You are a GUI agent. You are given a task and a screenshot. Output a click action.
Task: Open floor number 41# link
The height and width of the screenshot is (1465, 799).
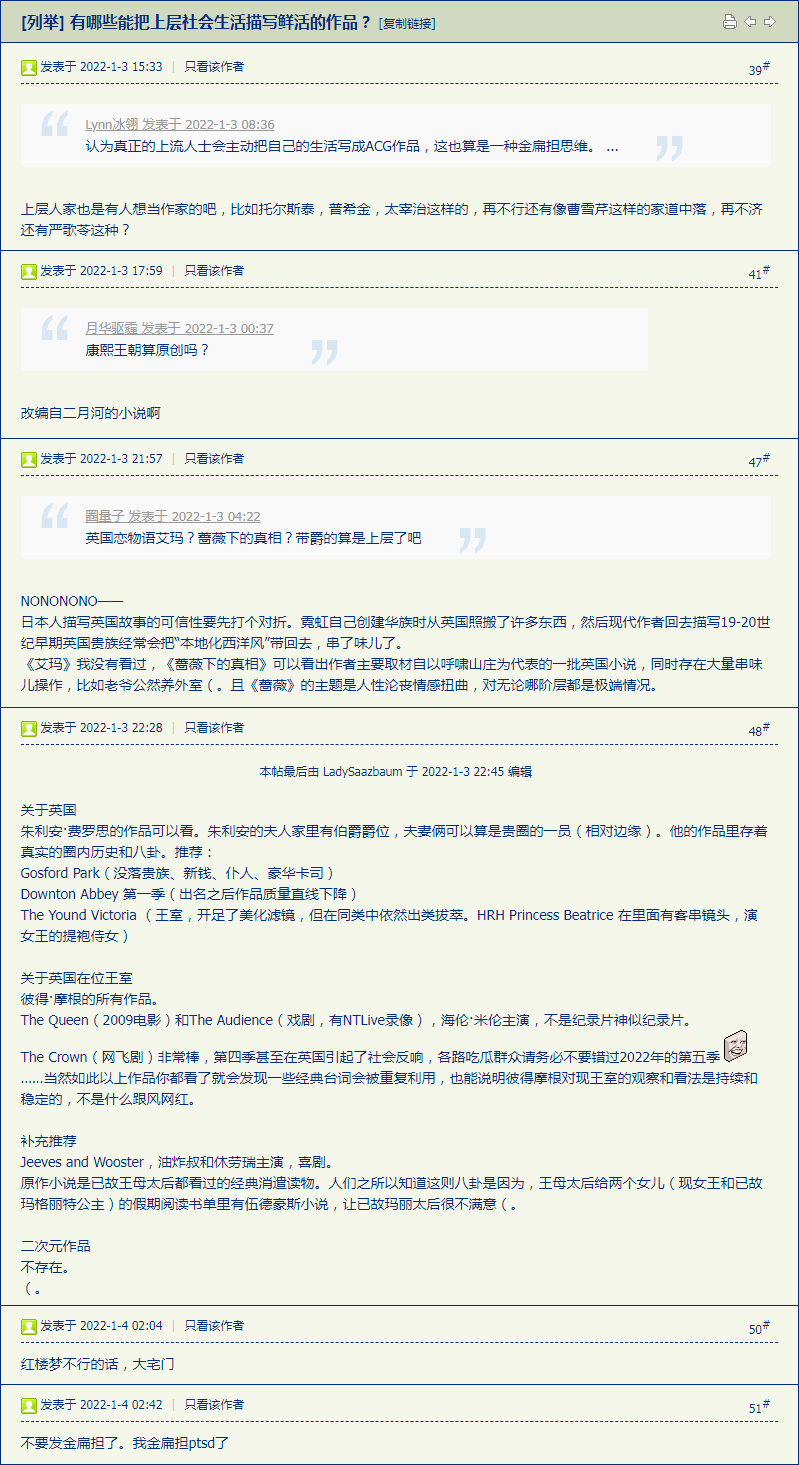(759, 273)
